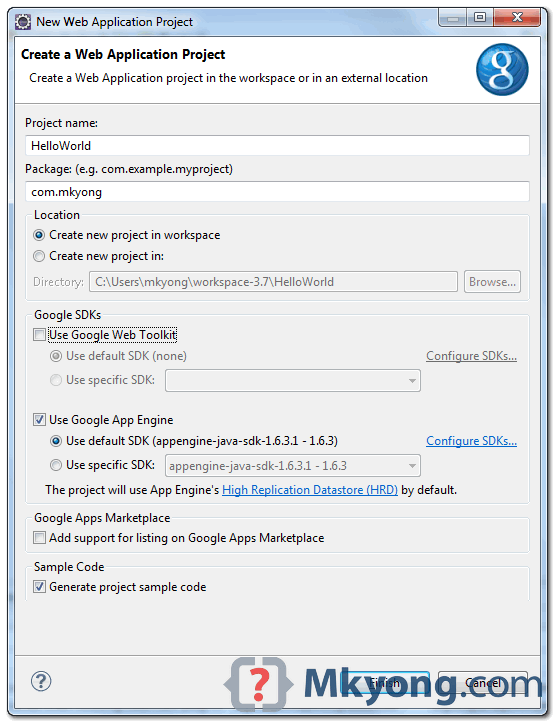Image resolution: width=555 pixels, height=723 pixels.
Task: Enable Use Google Web Toolkit checkbox
Action: (x=40, y=335)
